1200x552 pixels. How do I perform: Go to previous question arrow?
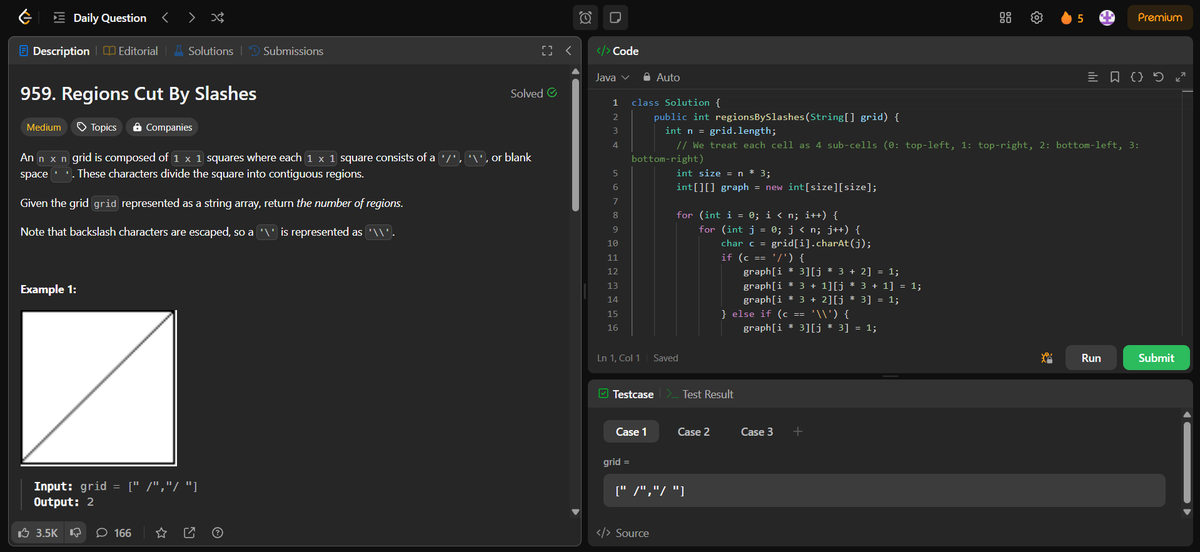(166, 18)
